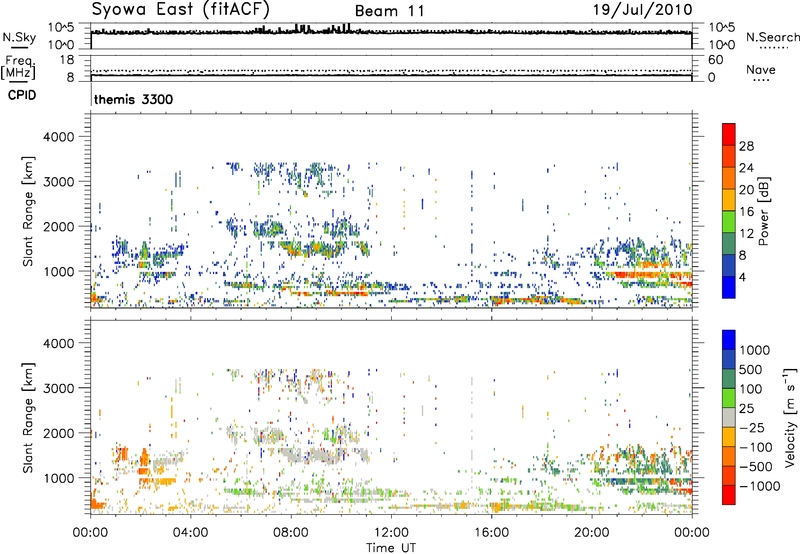Pick the red bottom segment of velocity colorbar
Image resolution: width=800 pixels, height=554 pixels.
click(729, 495)
